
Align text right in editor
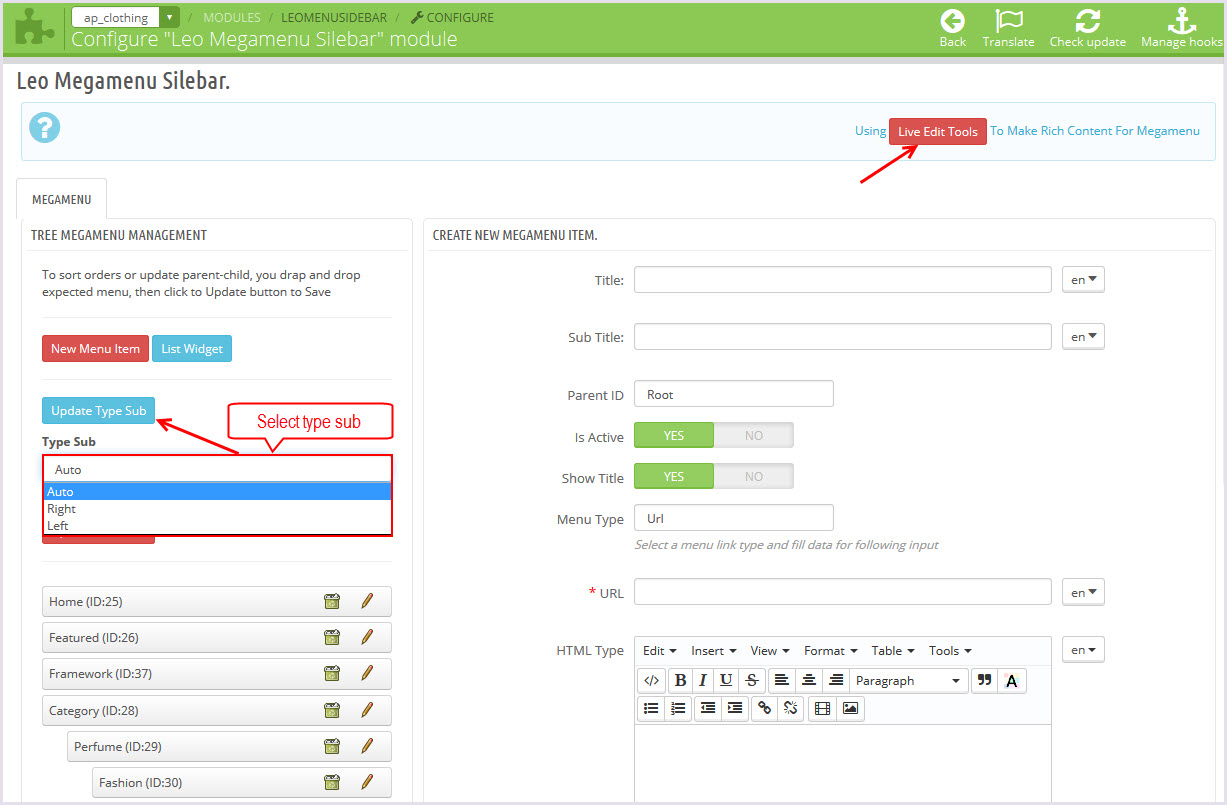(836, 680)
